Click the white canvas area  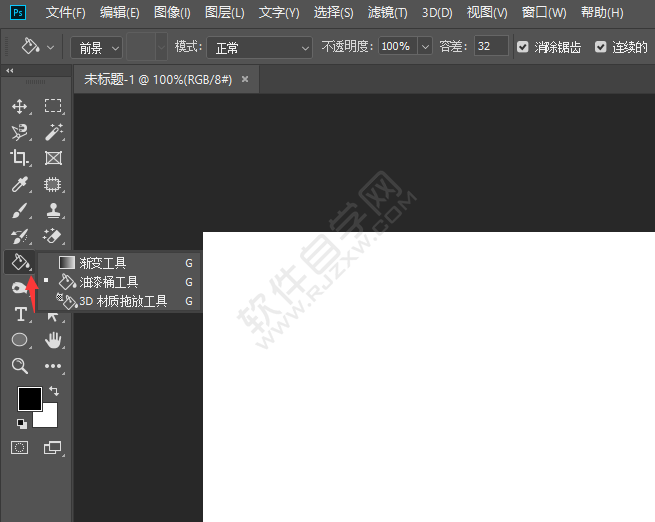[x=429, y=377]
